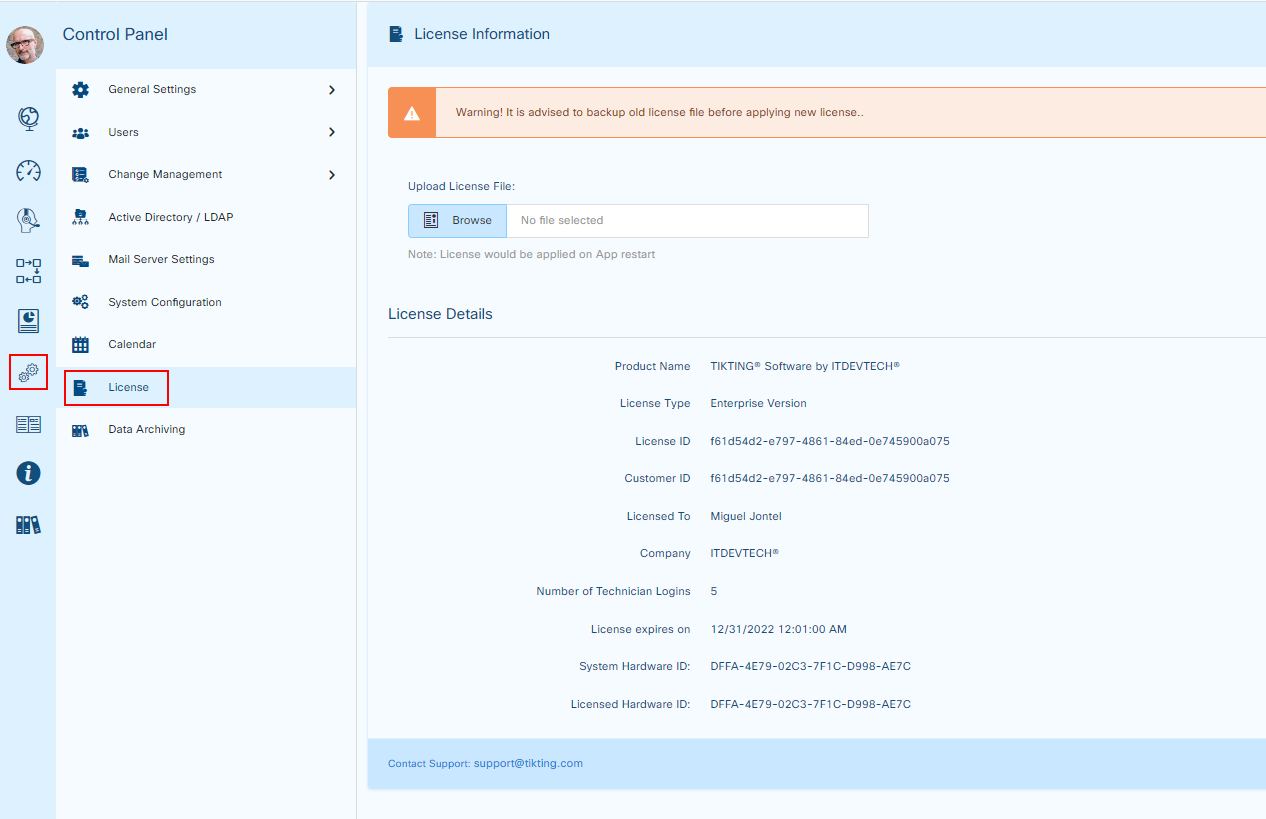Select the Calendar menu entry
Screen dimensions: 1266x819
click(132, 344)
